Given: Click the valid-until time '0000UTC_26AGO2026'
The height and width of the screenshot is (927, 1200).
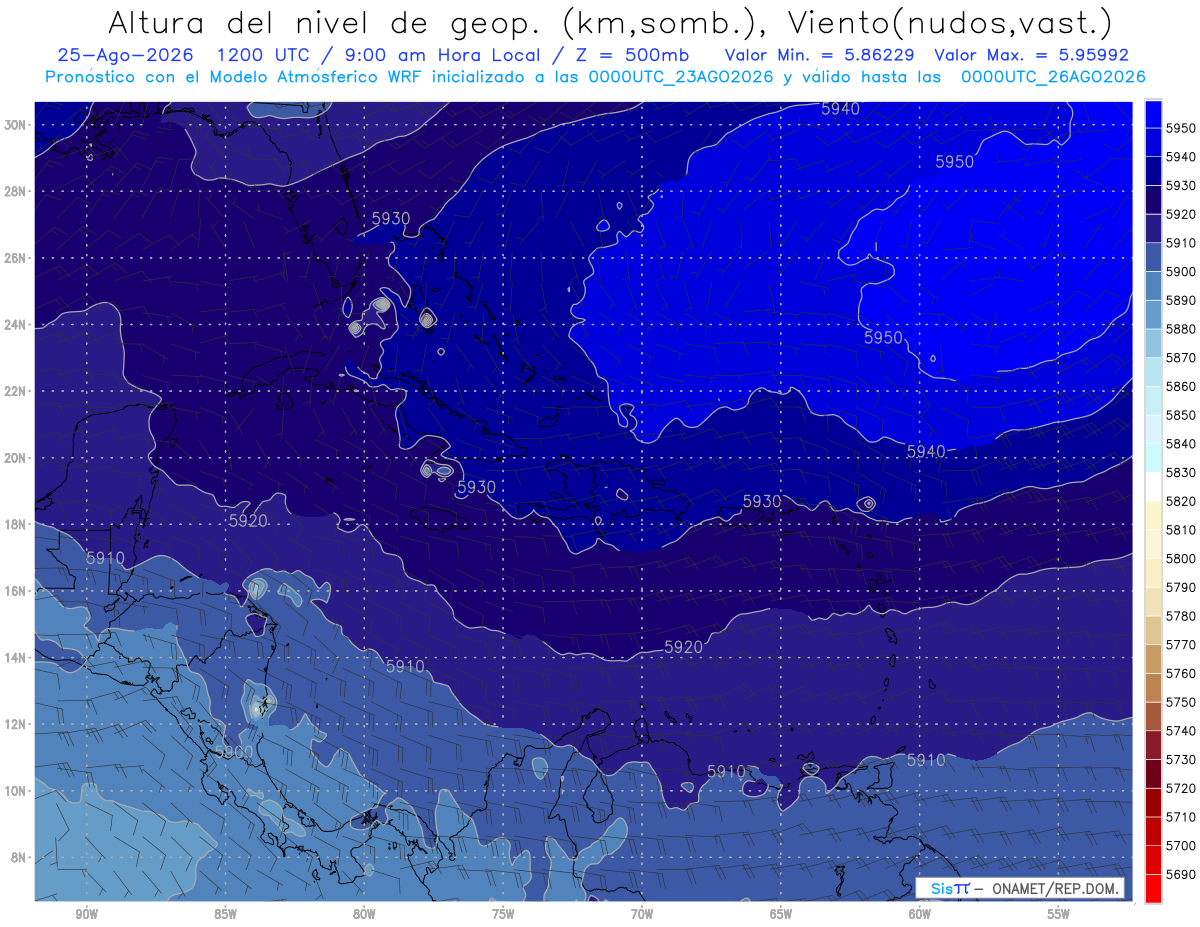Looking at the screenshot, I should click(x=1053, y=76).
